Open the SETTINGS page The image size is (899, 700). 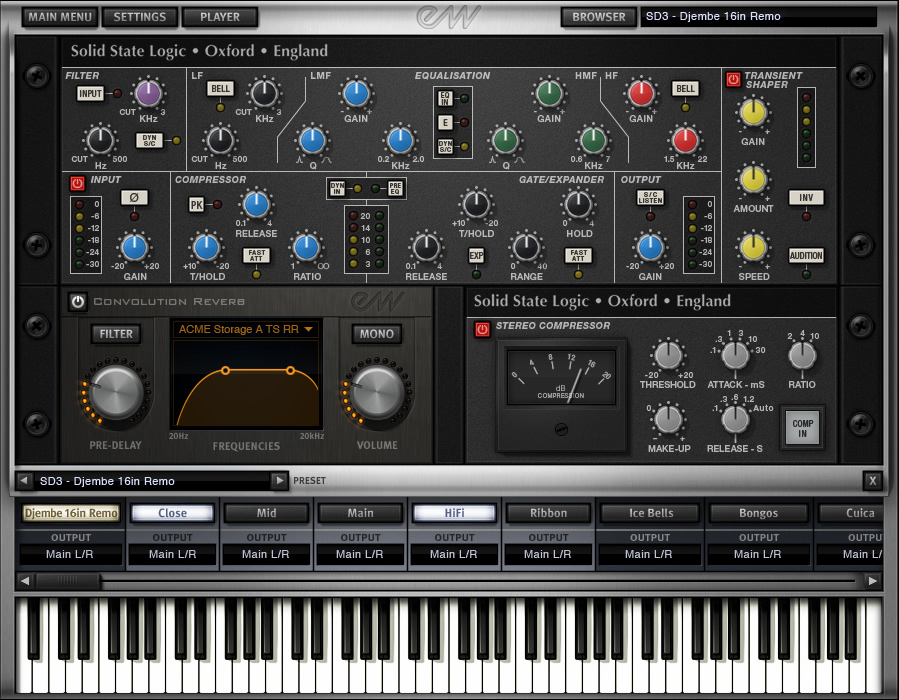(x=139, y=17)
